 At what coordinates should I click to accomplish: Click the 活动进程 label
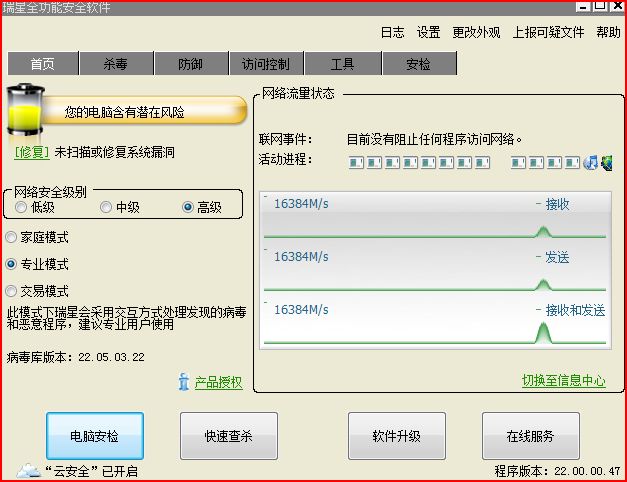point(286,159)
